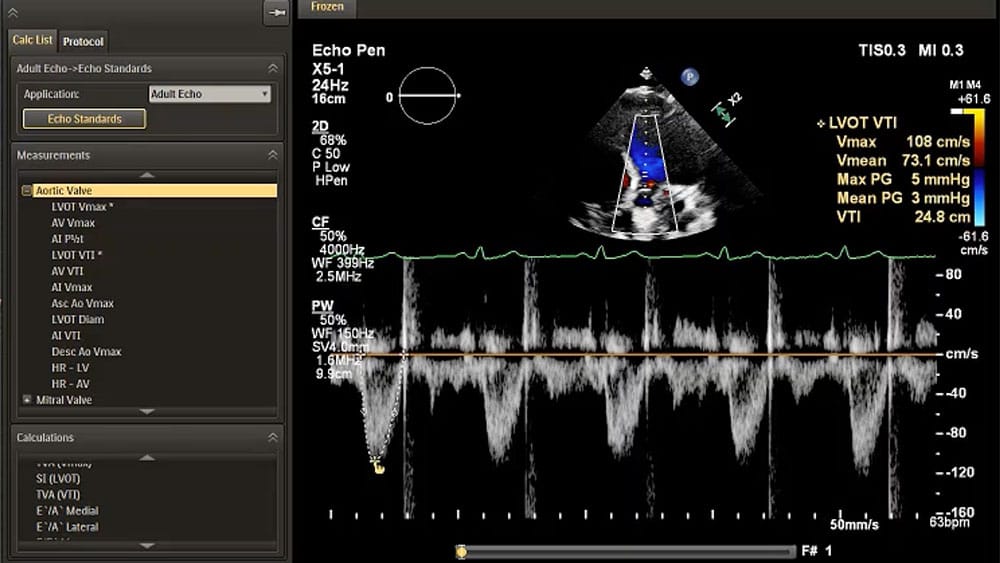Select E`/A` Lateral calculation

[68, 527]
